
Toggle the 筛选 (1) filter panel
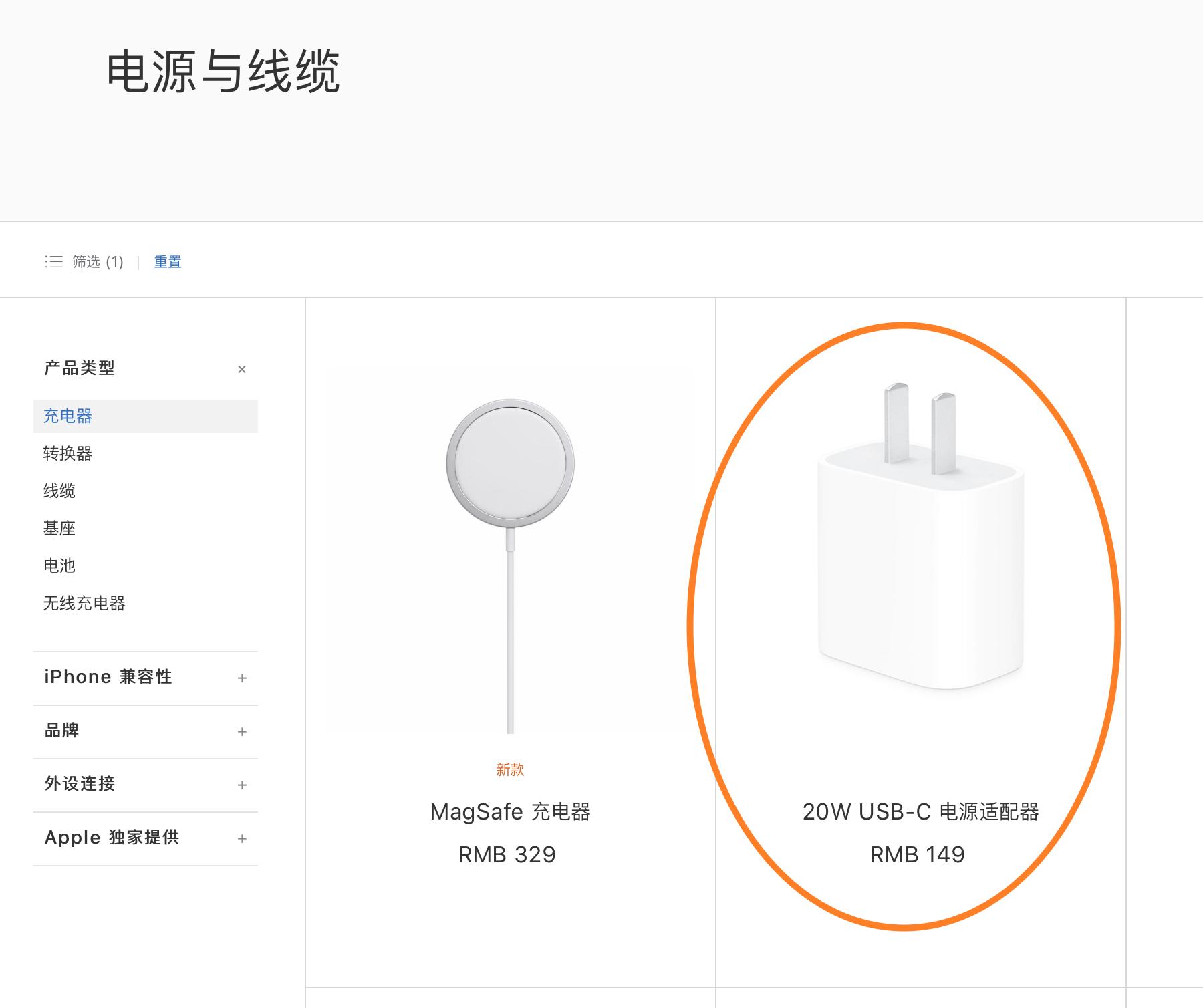[98, 262]
